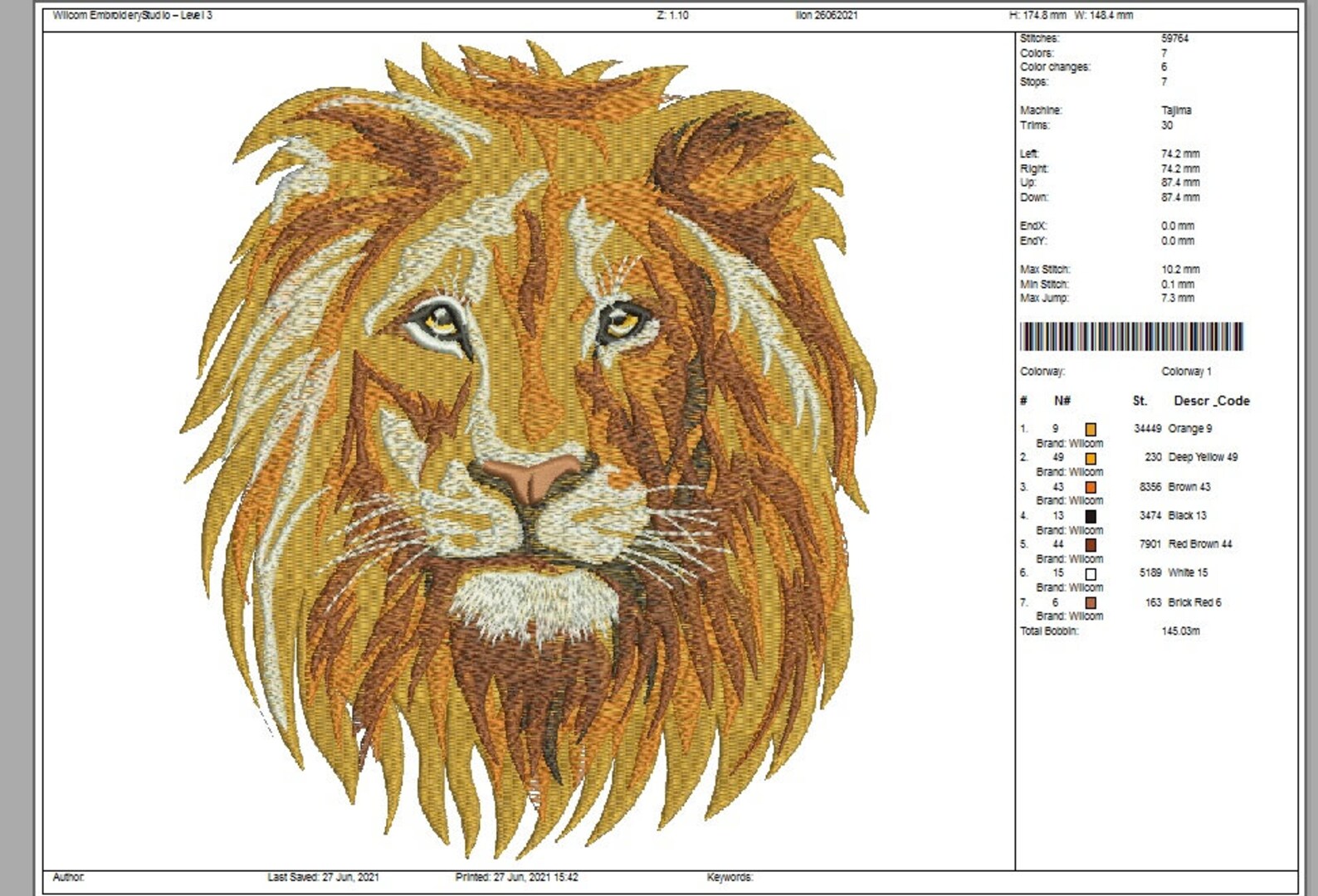Click the St. column header
Screen dimensions: 1318x896
pyautogui.click(x=1140, y=401)
